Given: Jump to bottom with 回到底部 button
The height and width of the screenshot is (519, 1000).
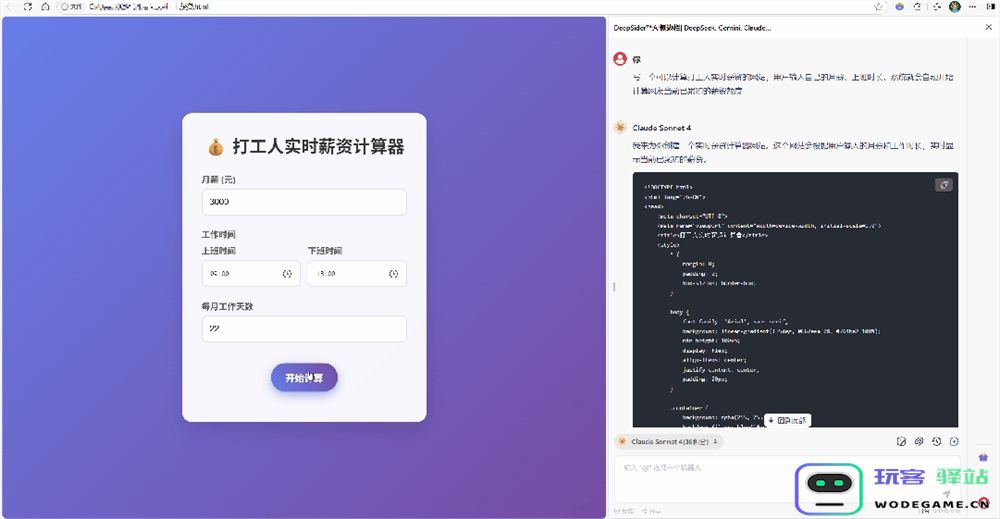Looking at the screenshot, I should tap(787, 420).
